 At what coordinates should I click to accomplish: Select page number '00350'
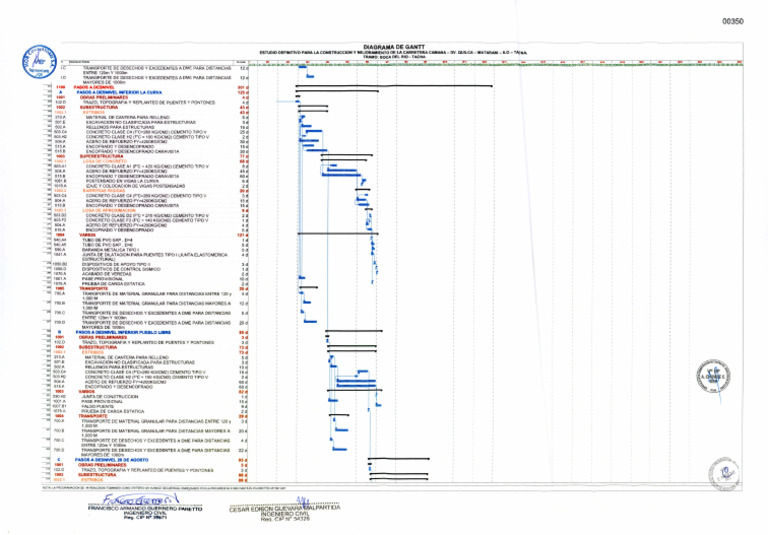732,22
